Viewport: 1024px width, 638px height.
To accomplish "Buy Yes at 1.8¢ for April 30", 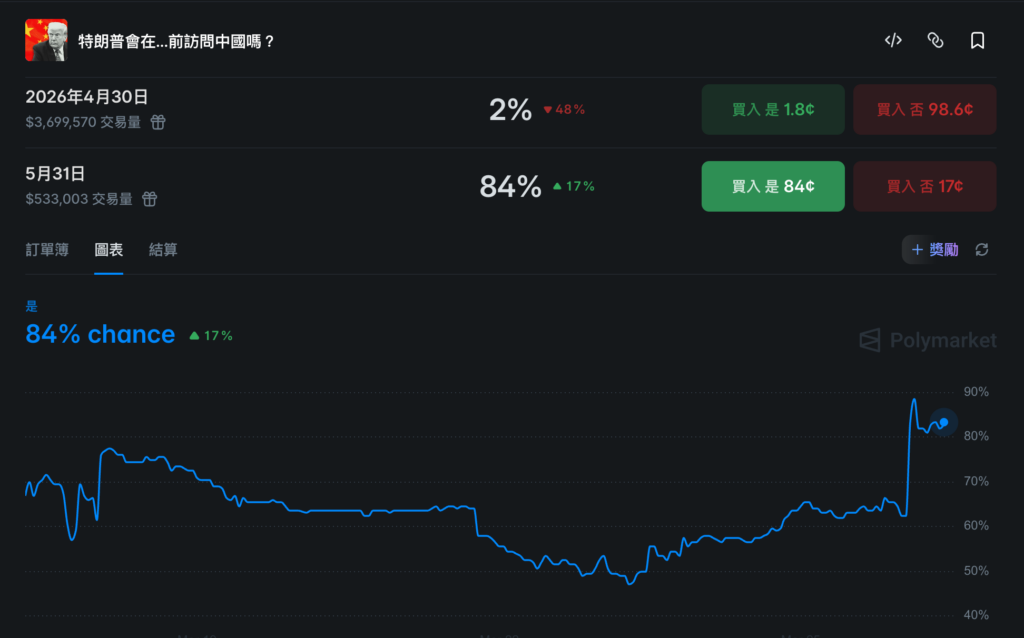I will click(x=773, y=110).
